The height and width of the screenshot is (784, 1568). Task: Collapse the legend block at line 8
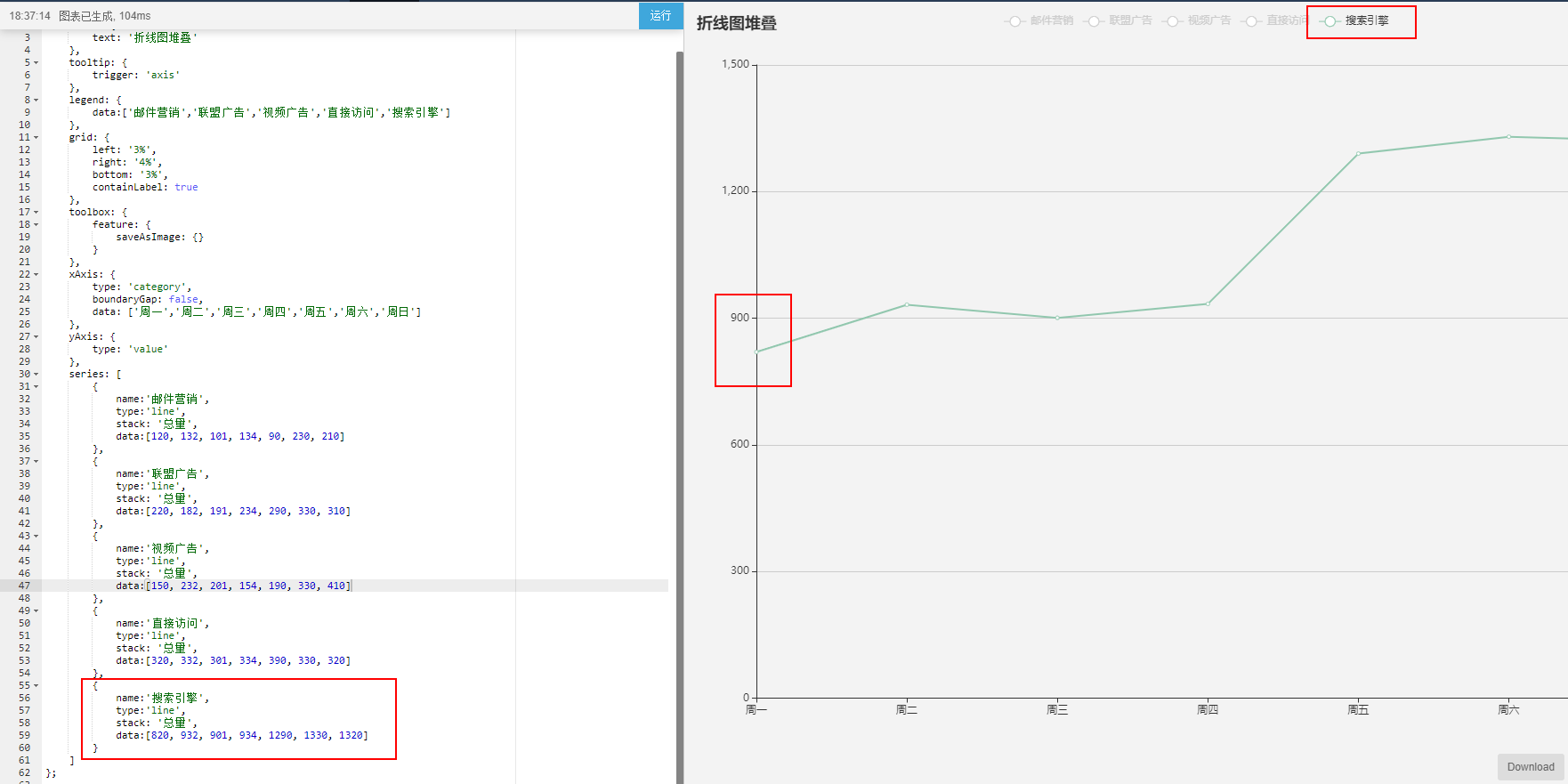(36, 101)
